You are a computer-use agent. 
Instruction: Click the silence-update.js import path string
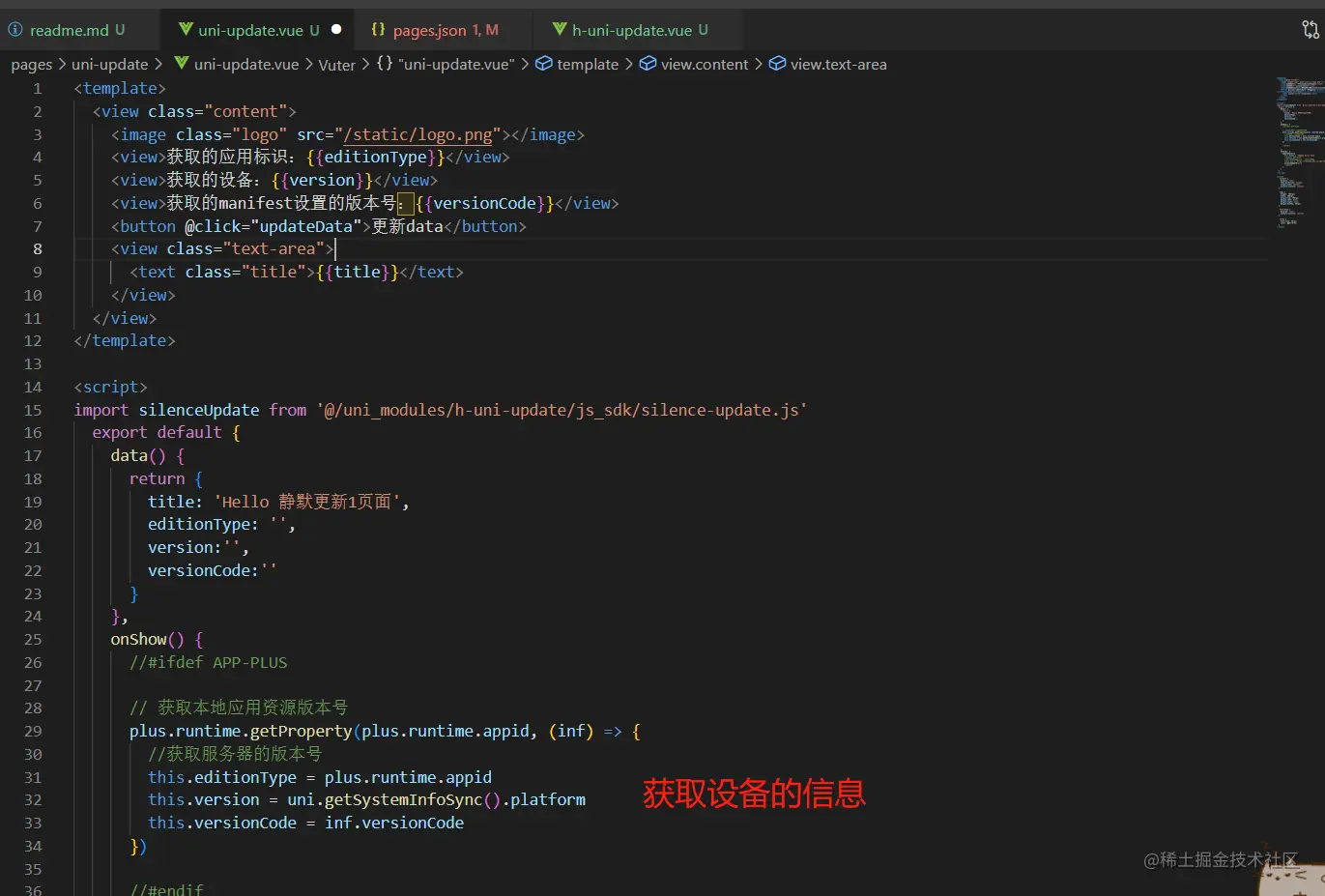[562, 410]
